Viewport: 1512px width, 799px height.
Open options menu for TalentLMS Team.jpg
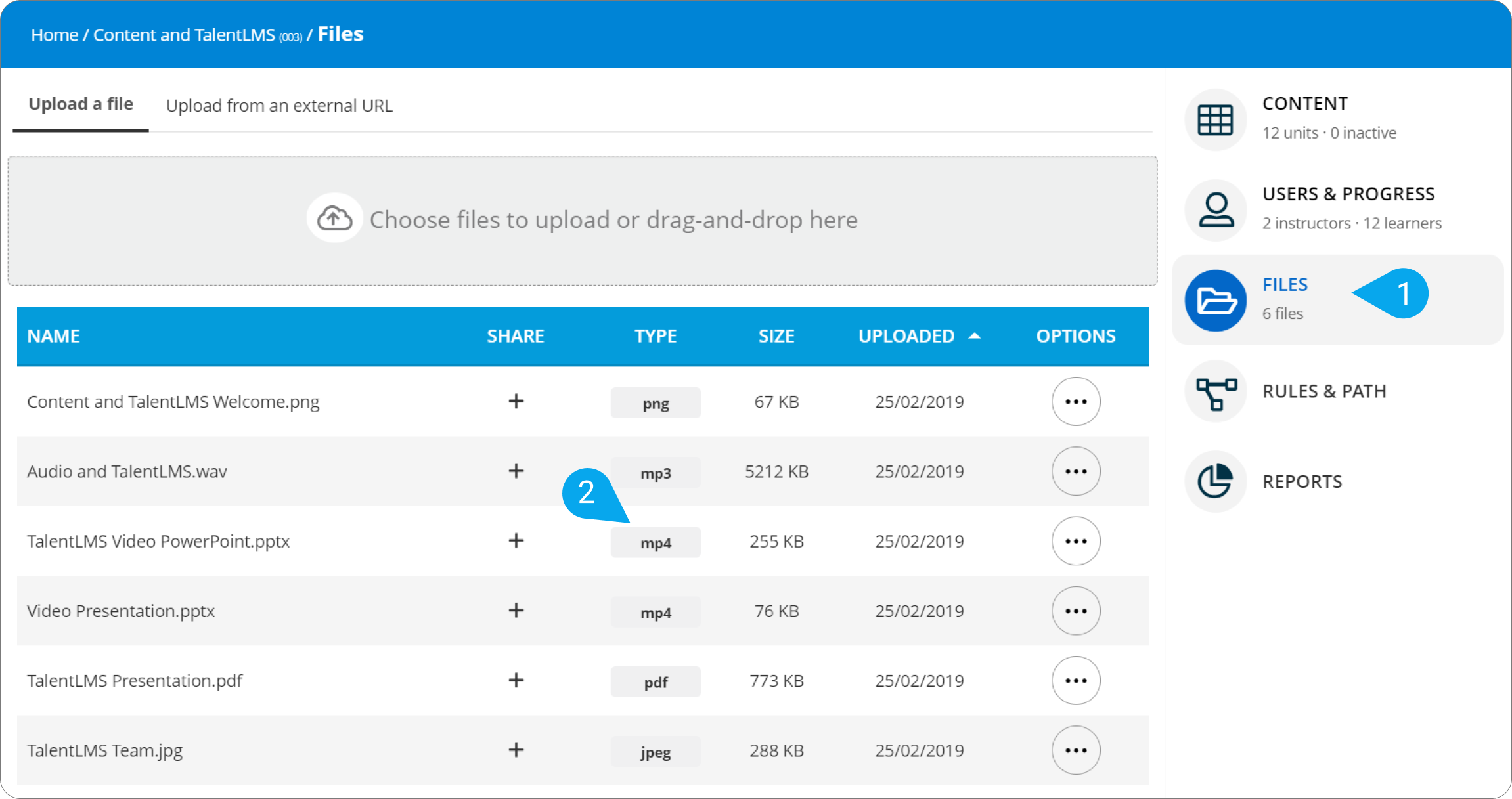pyautogui.click(x=1076, y=750)
